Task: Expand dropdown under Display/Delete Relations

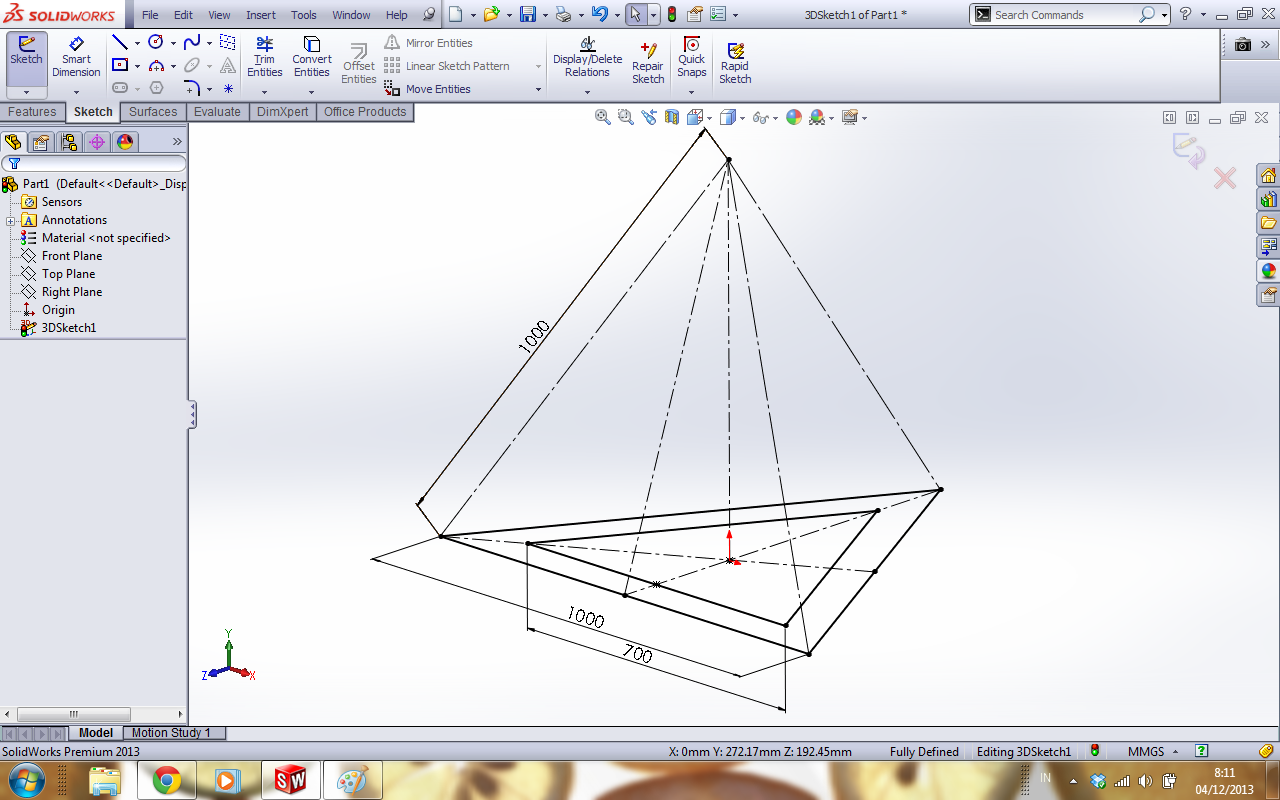Action: tap(587, 92)
